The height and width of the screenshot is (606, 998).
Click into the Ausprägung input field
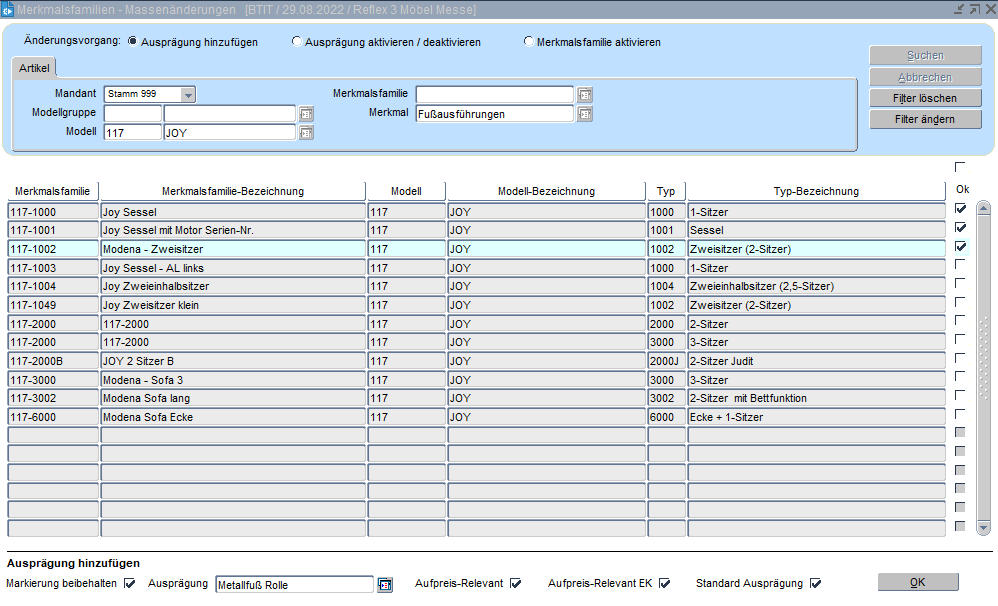coord(294,585)
